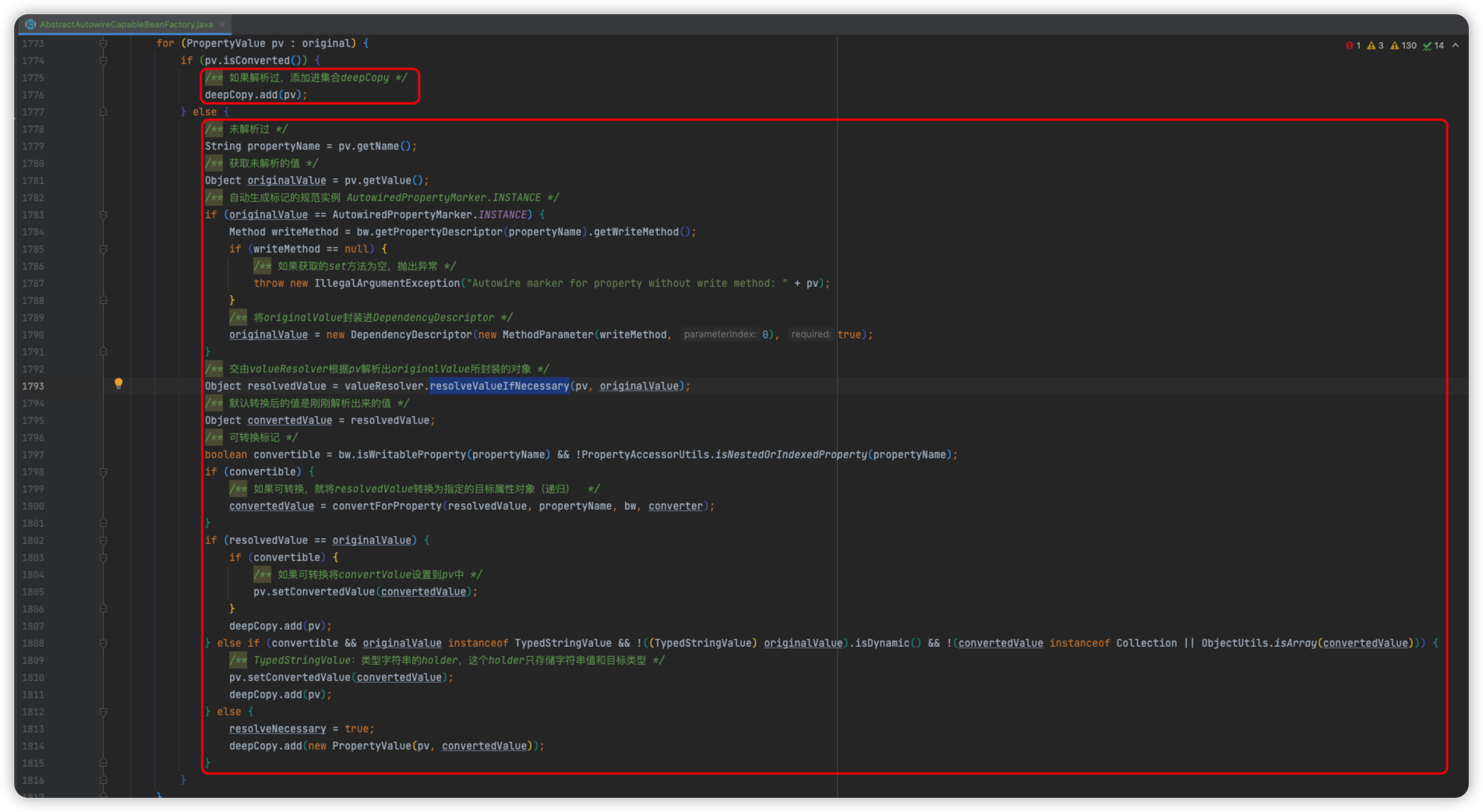Collapse the if convertible fold at line 1798
This screenshot has width=1483, height=812.
click(103, 472)
